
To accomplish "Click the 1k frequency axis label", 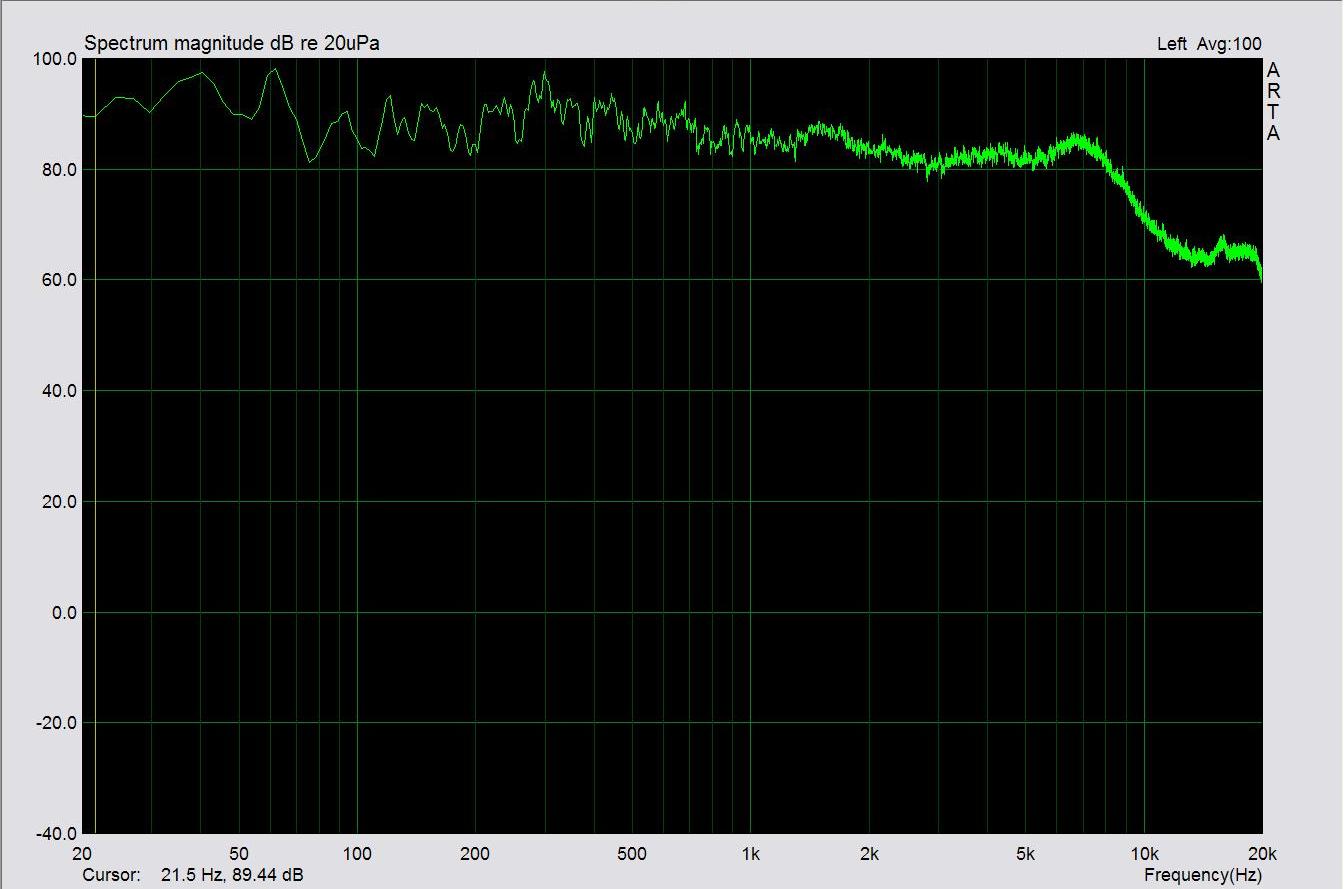I will tap(751, 854).
